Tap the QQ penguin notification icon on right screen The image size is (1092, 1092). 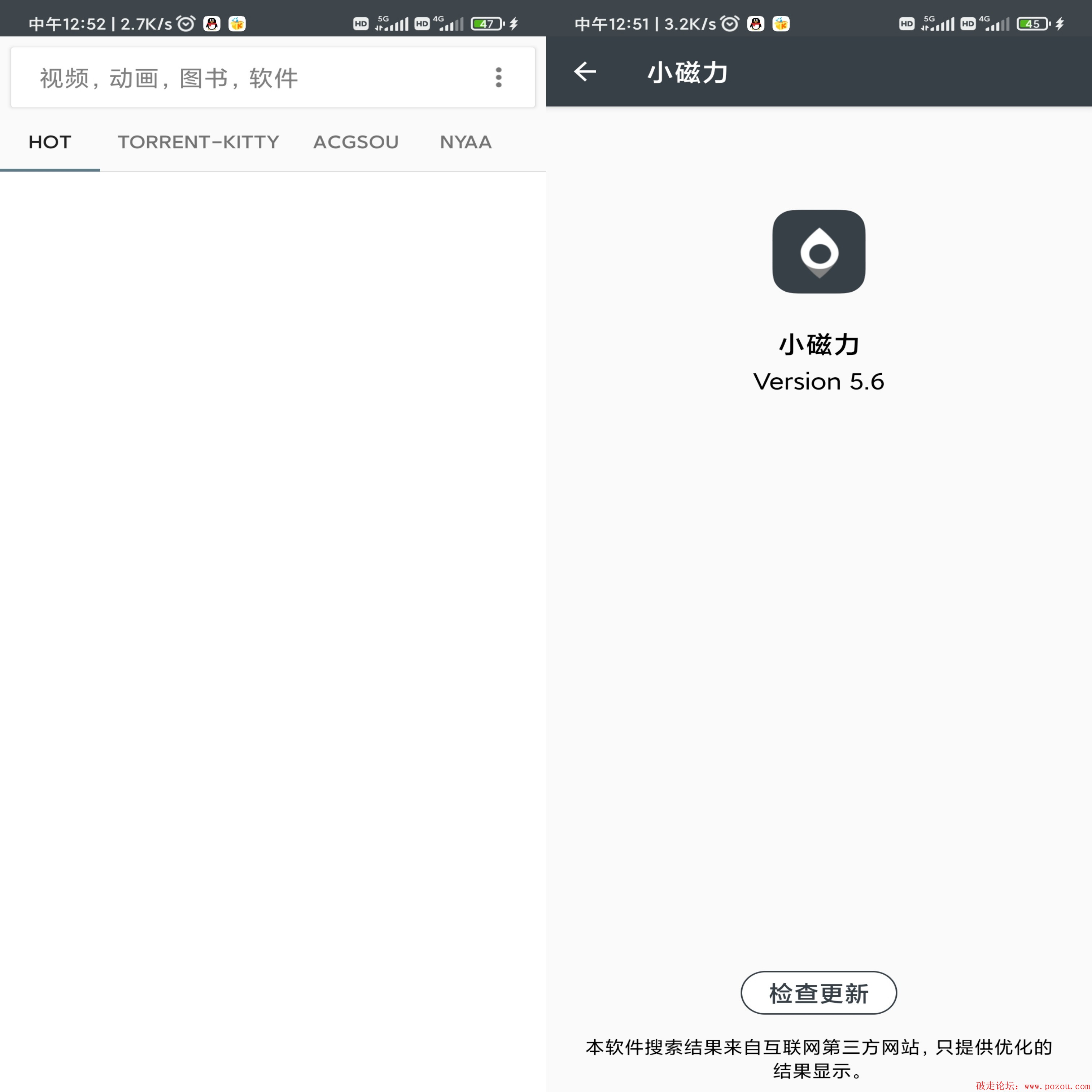756,24
